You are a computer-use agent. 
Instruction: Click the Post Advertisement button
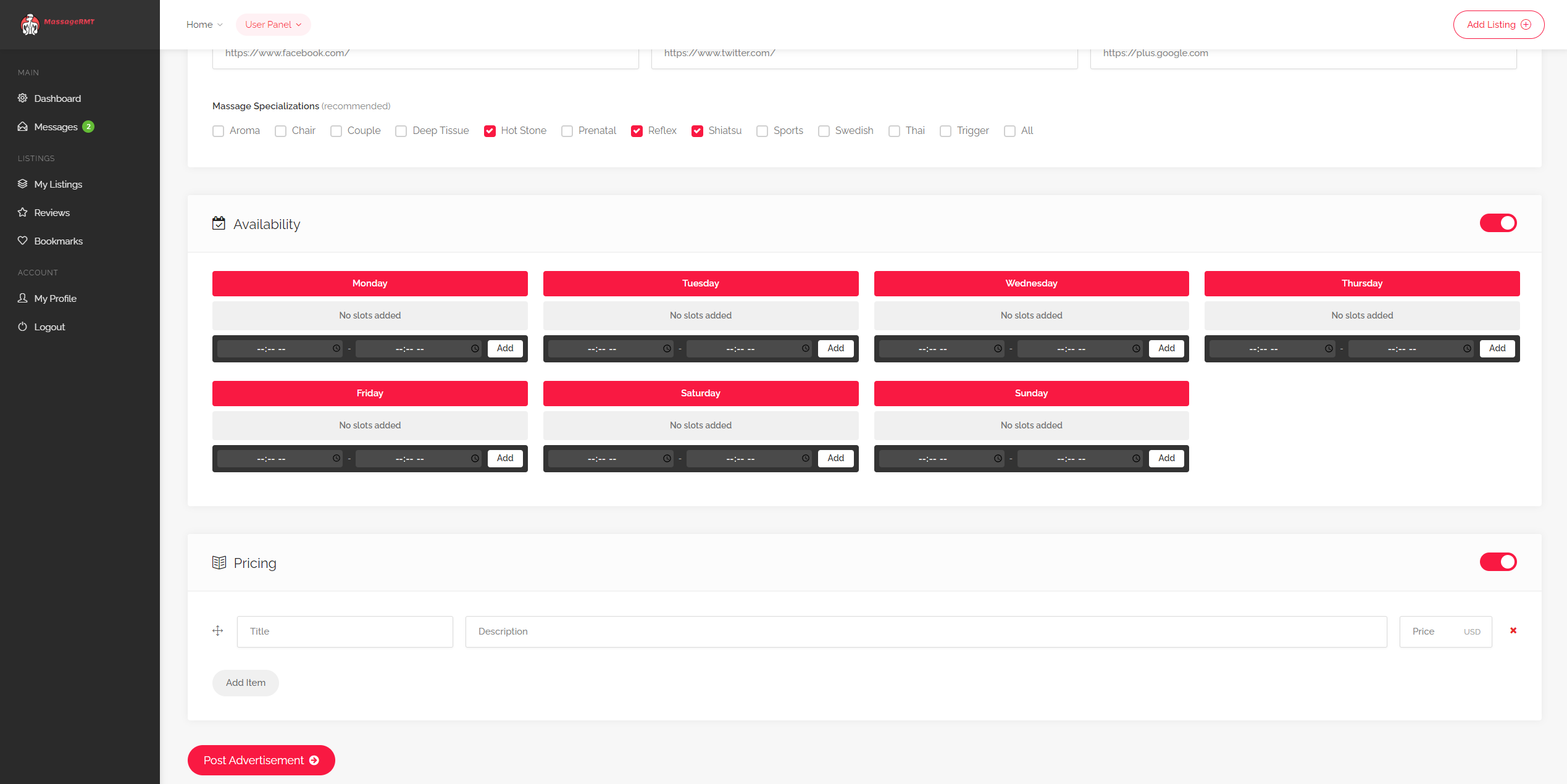(x=261, y=760)
